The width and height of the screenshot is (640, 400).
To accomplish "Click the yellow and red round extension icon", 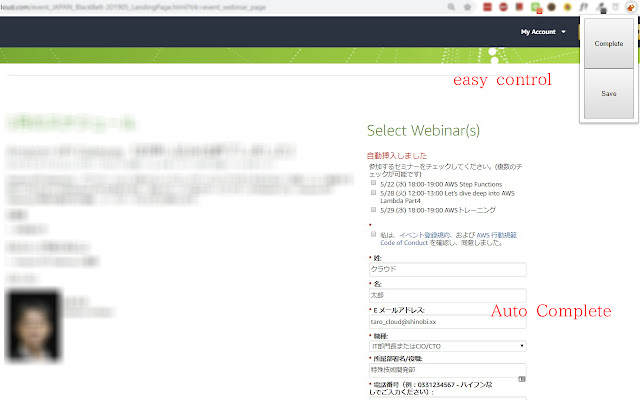I will click(x=567, y=7).
